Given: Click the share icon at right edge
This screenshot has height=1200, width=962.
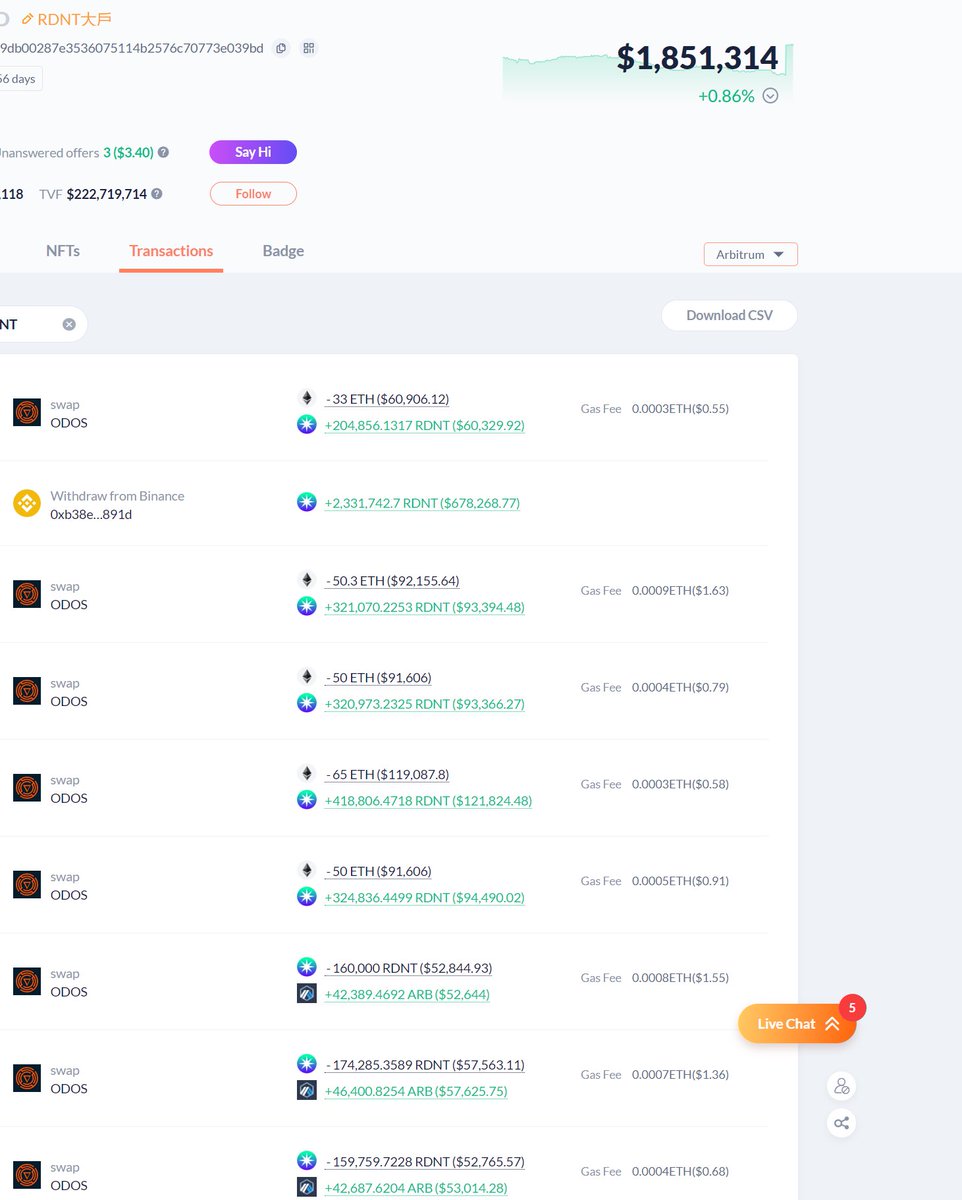Looking at the screenshot, I should [842, 1123].
